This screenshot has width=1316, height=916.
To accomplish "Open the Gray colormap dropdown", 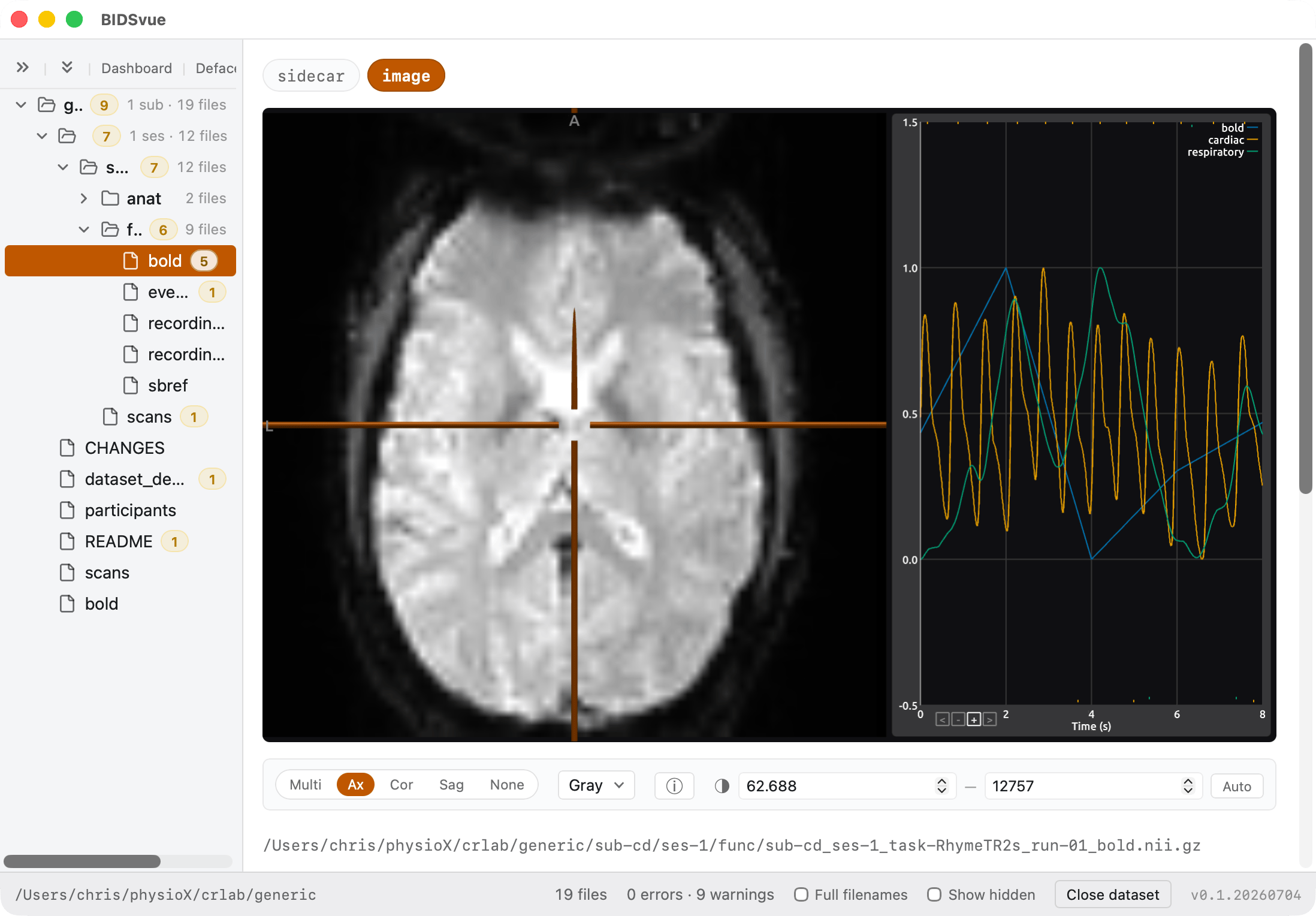I will (596, 785).
